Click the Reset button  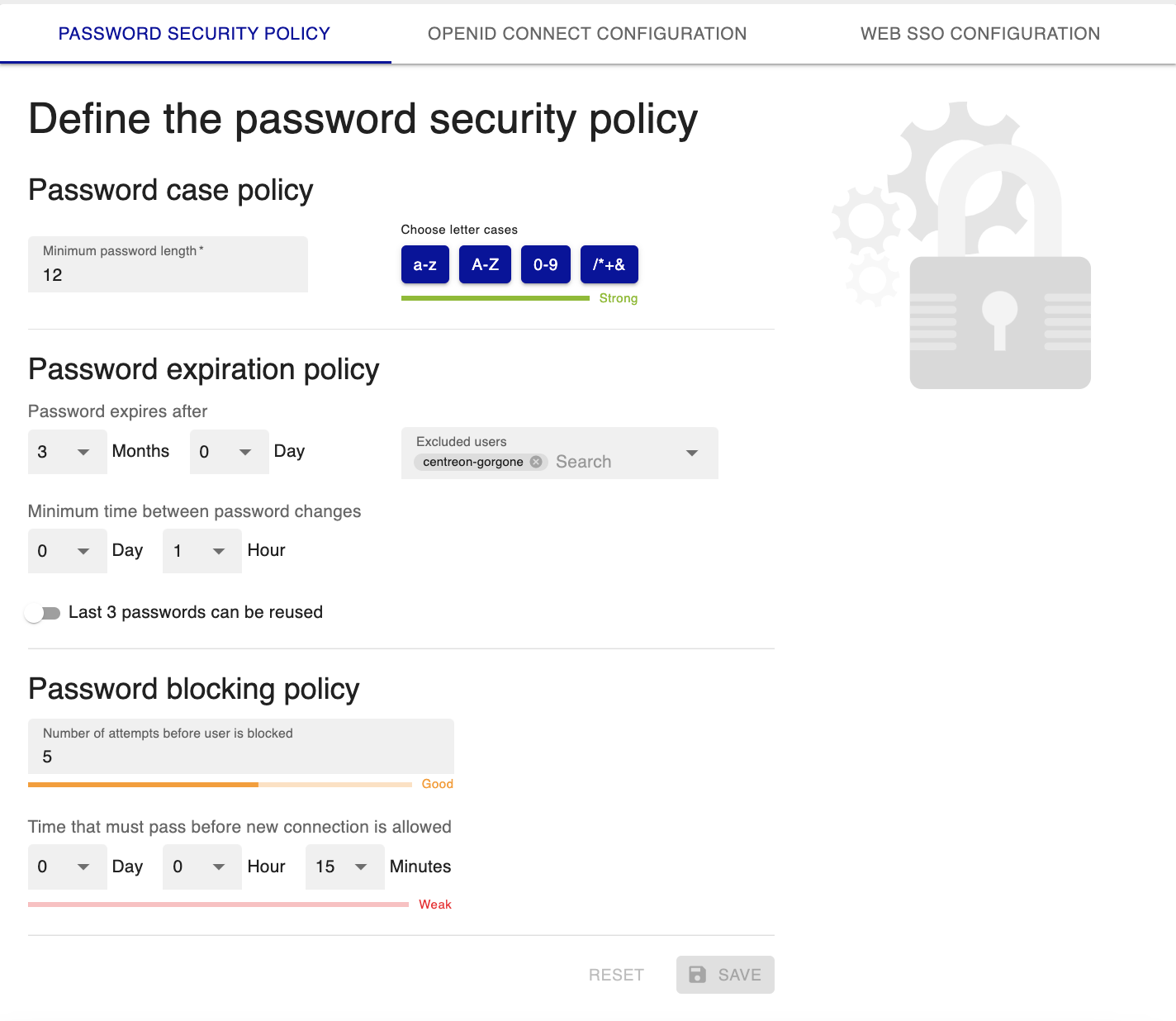pos(616,975)
